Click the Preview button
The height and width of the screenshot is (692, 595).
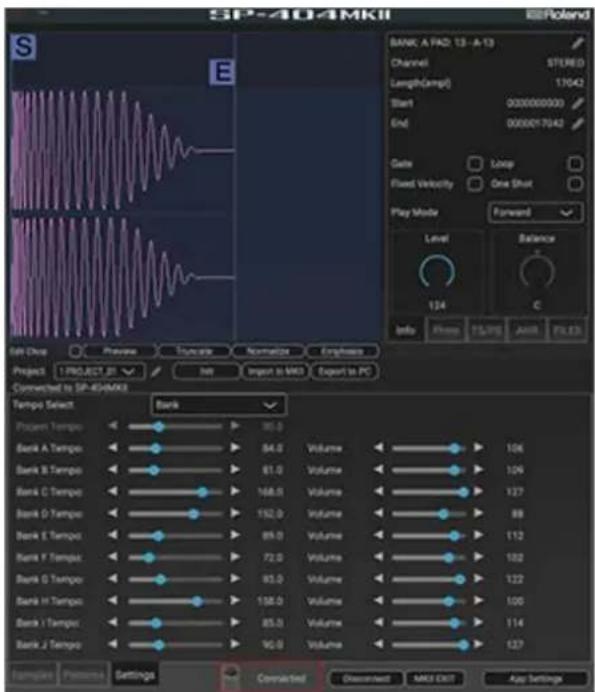pos(120,351)
